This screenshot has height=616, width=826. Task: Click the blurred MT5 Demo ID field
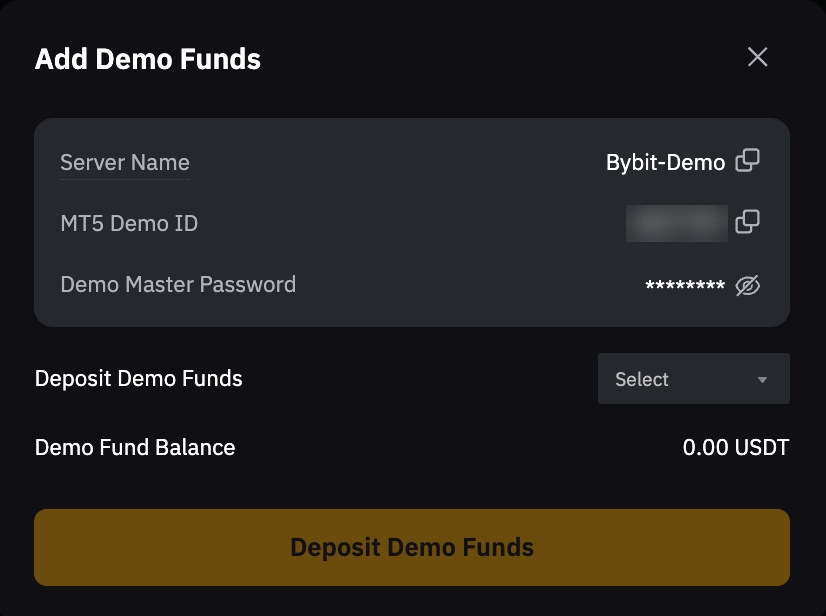click(x=676, y=222)
